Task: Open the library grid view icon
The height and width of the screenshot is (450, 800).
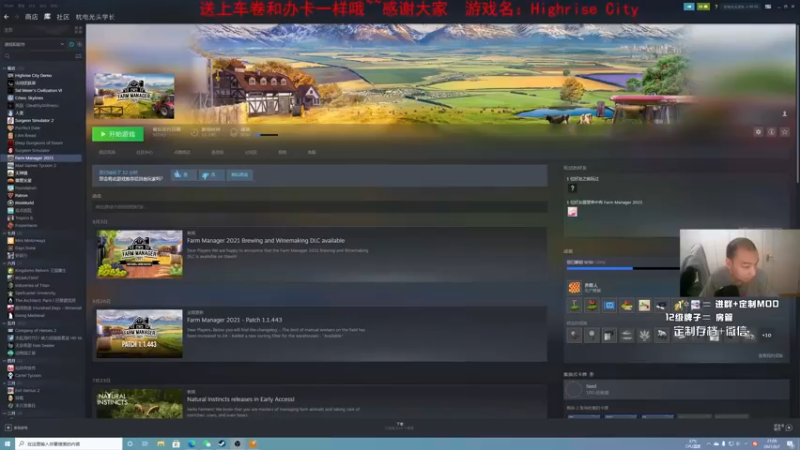Action: [x=78, y=31]
